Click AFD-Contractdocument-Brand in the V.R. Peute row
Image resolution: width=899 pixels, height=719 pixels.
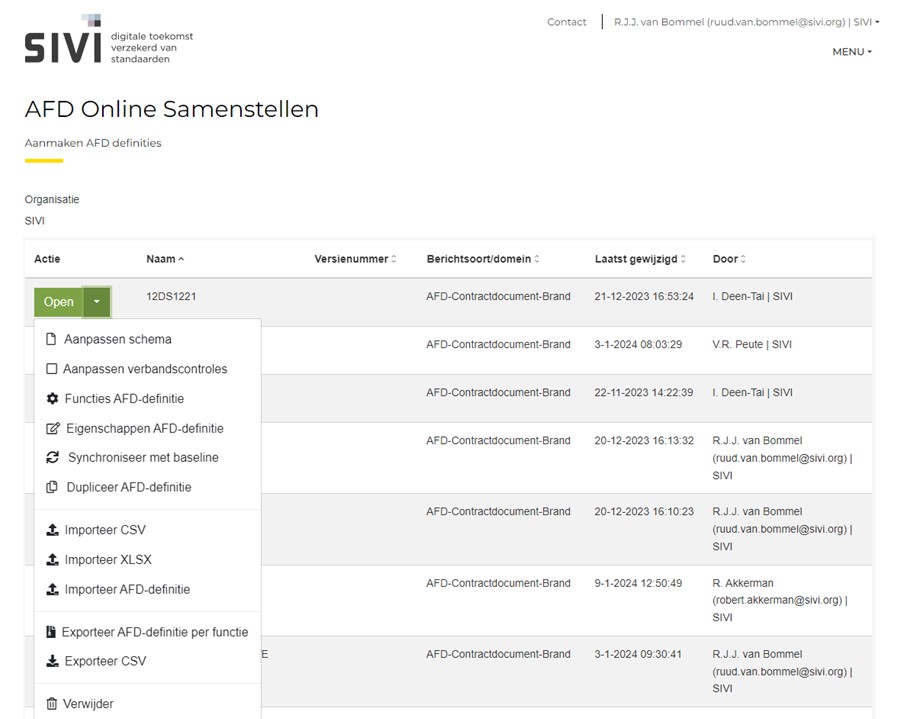[x=498, y=345]
